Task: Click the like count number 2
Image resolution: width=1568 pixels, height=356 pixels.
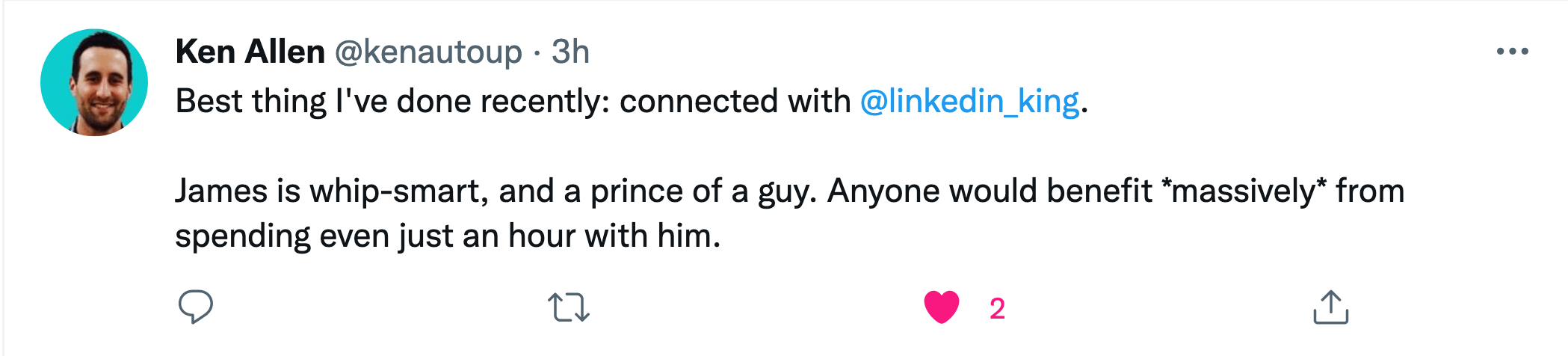Action: (997, 309)
